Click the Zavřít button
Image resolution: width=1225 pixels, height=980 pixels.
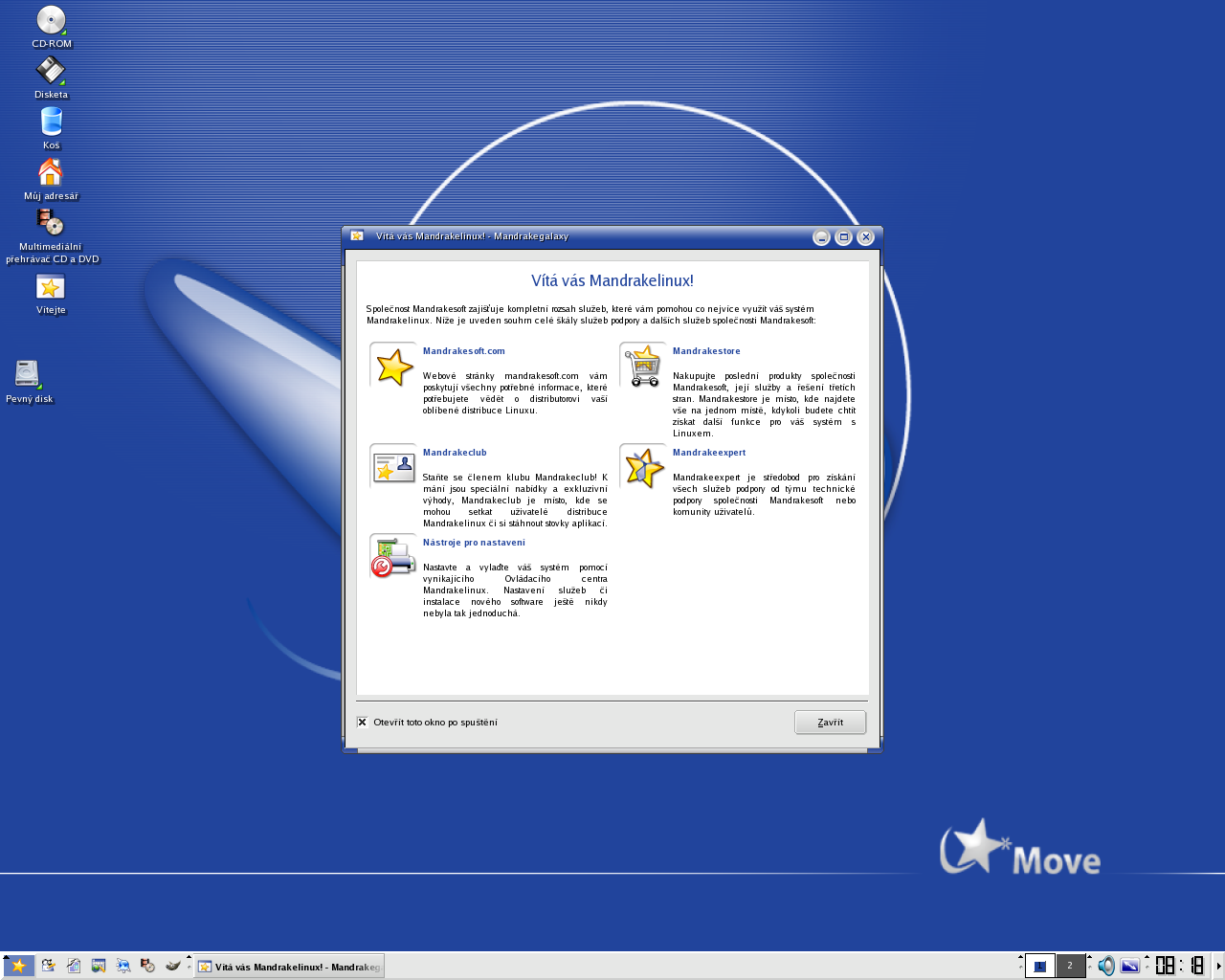point(830,723)
